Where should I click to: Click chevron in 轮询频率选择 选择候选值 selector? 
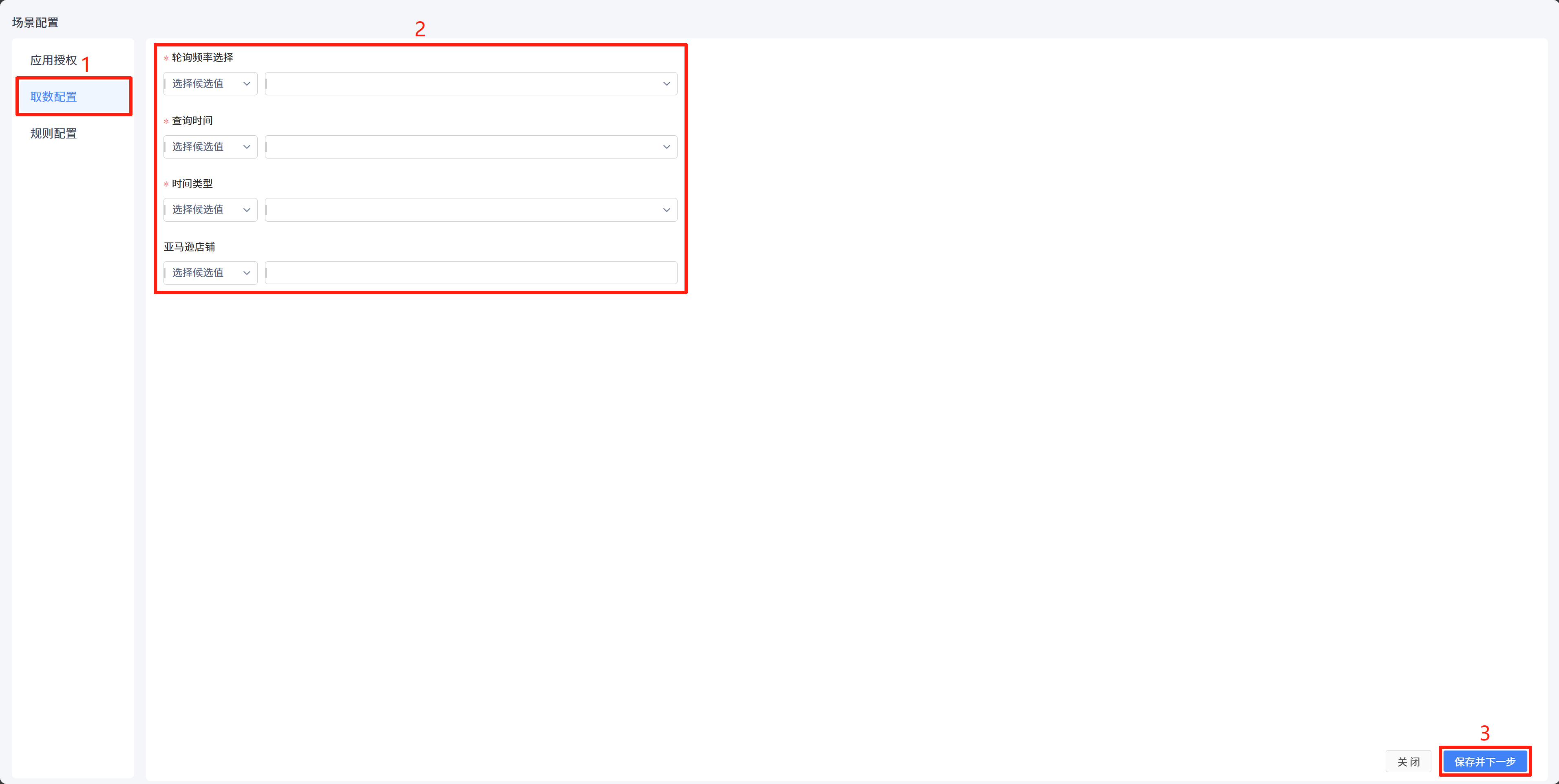tap(246, 84)
